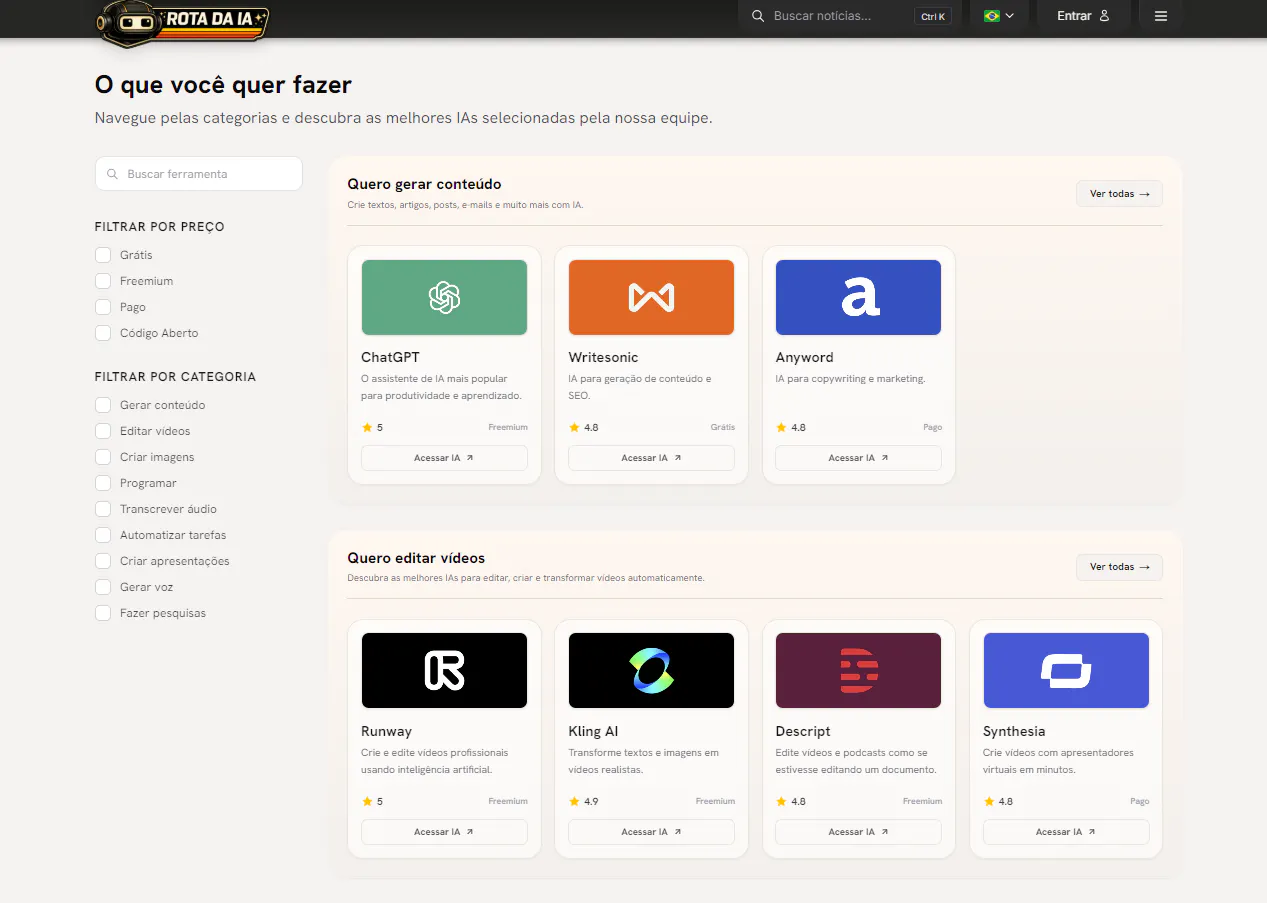Click the star icon on Descript card

click(x=782, y=801)
